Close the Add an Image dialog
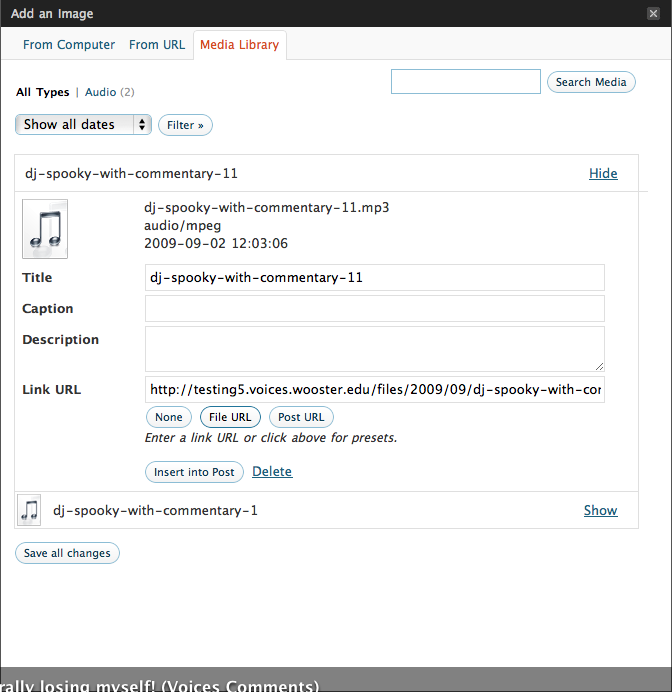This screenshot has width=672, height=692. point(653,13)
